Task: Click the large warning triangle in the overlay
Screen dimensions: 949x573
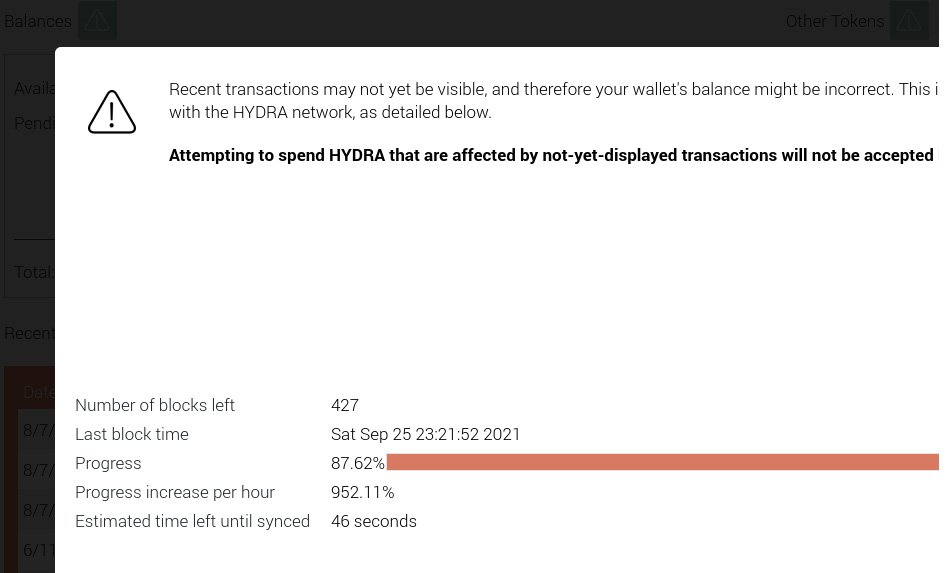Action: (112, 113)
